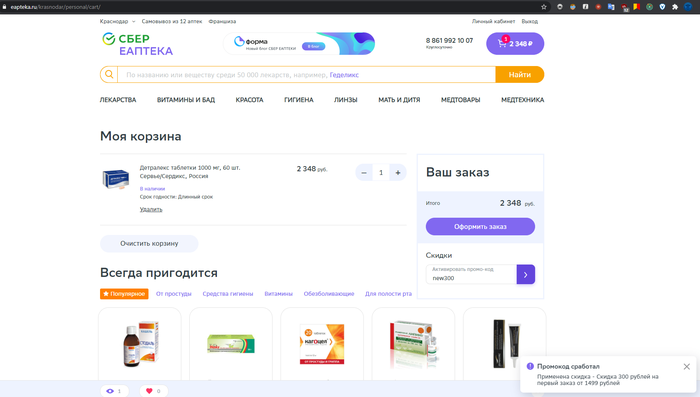
Task: Switch to the Витамины recommendation tab
Action: pos(279,294)
